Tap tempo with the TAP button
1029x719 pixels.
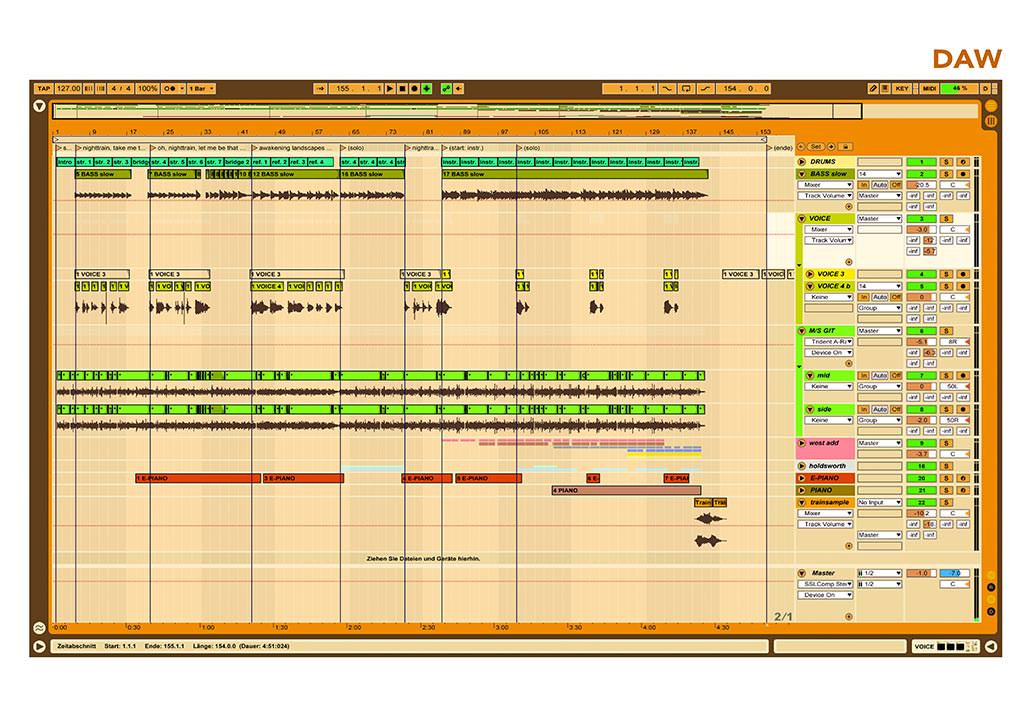(x=43, y=89)
